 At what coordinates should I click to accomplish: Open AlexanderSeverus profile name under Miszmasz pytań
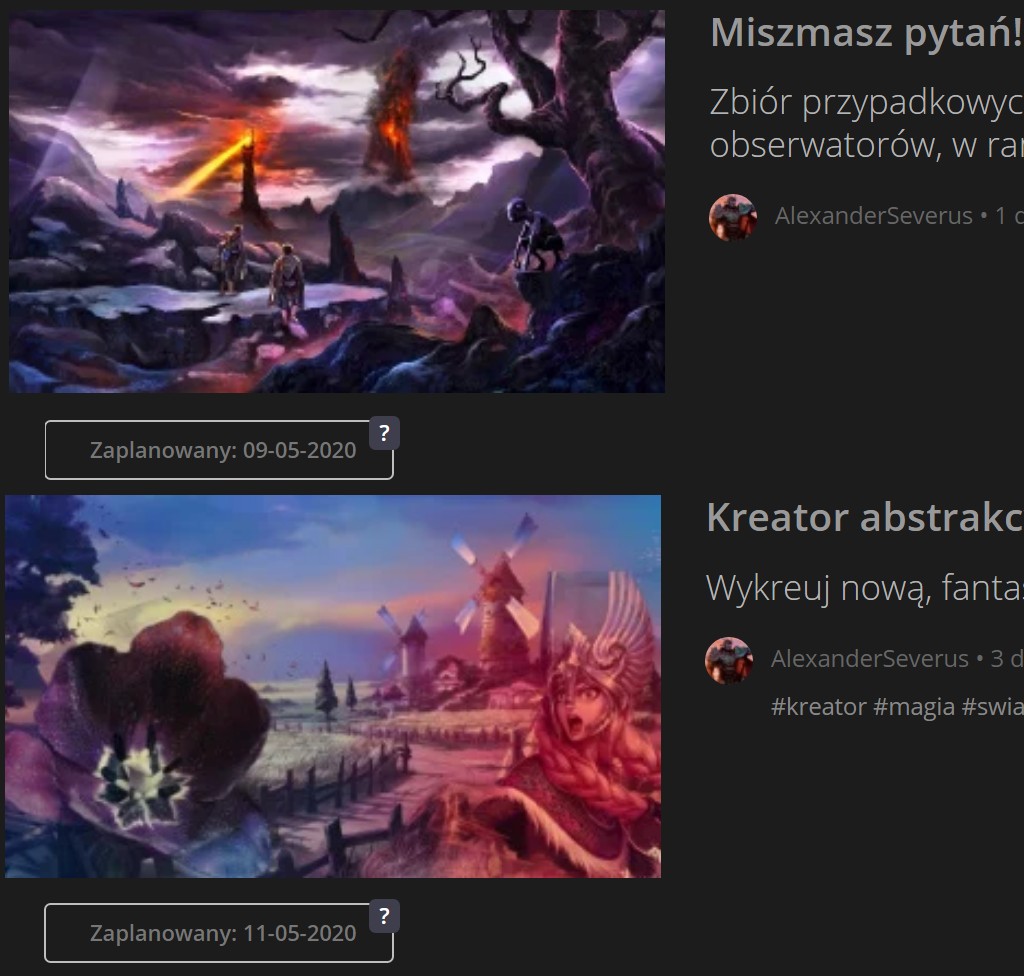coord(874,216)
